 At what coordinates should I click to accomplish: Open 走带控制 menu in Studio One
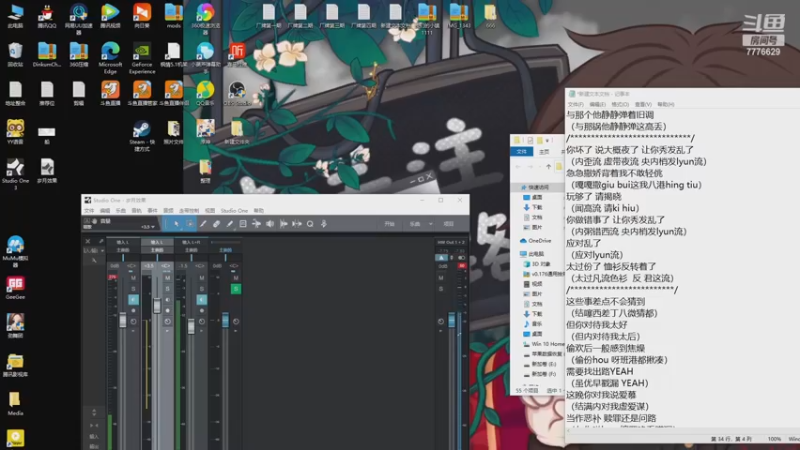[x=189, y=211]
